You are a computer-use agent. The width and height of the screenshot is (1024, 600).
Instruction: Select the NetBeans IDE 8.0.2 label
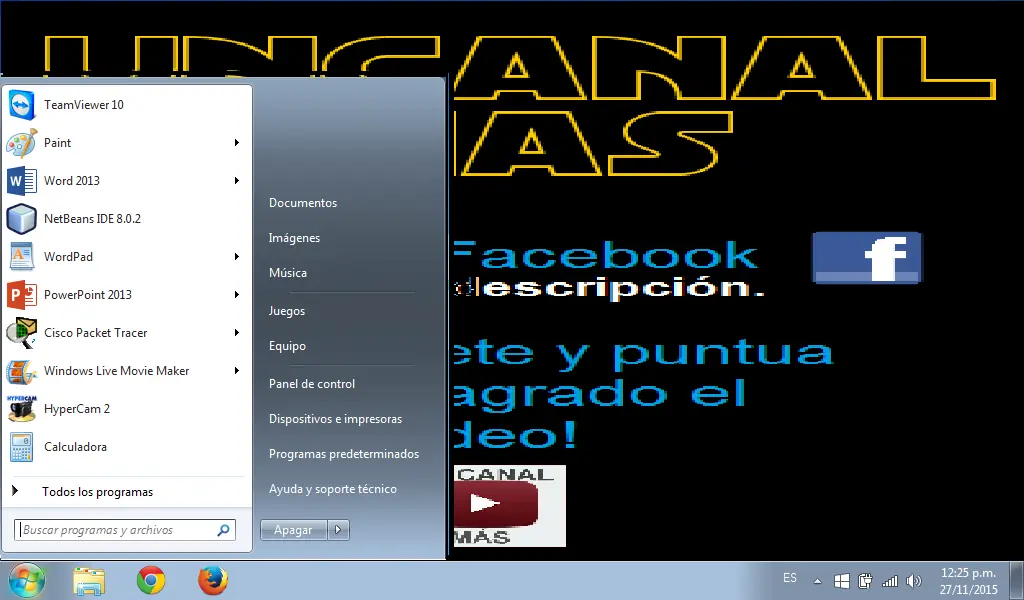(x=92, y=219)
